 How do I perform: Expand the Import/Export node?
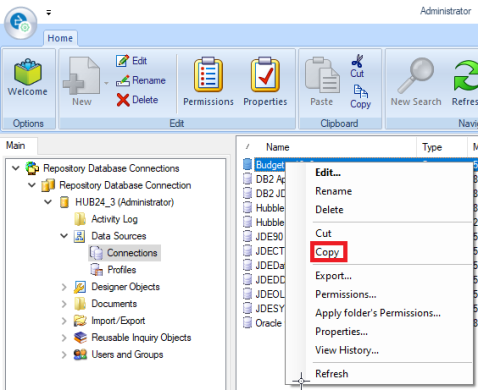coord(64,321)
